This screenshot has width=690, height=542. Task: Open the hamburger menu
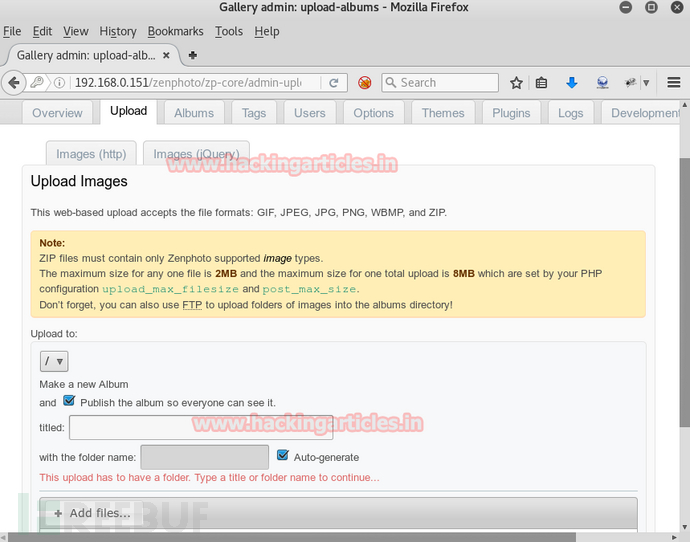tap(674, 82)
